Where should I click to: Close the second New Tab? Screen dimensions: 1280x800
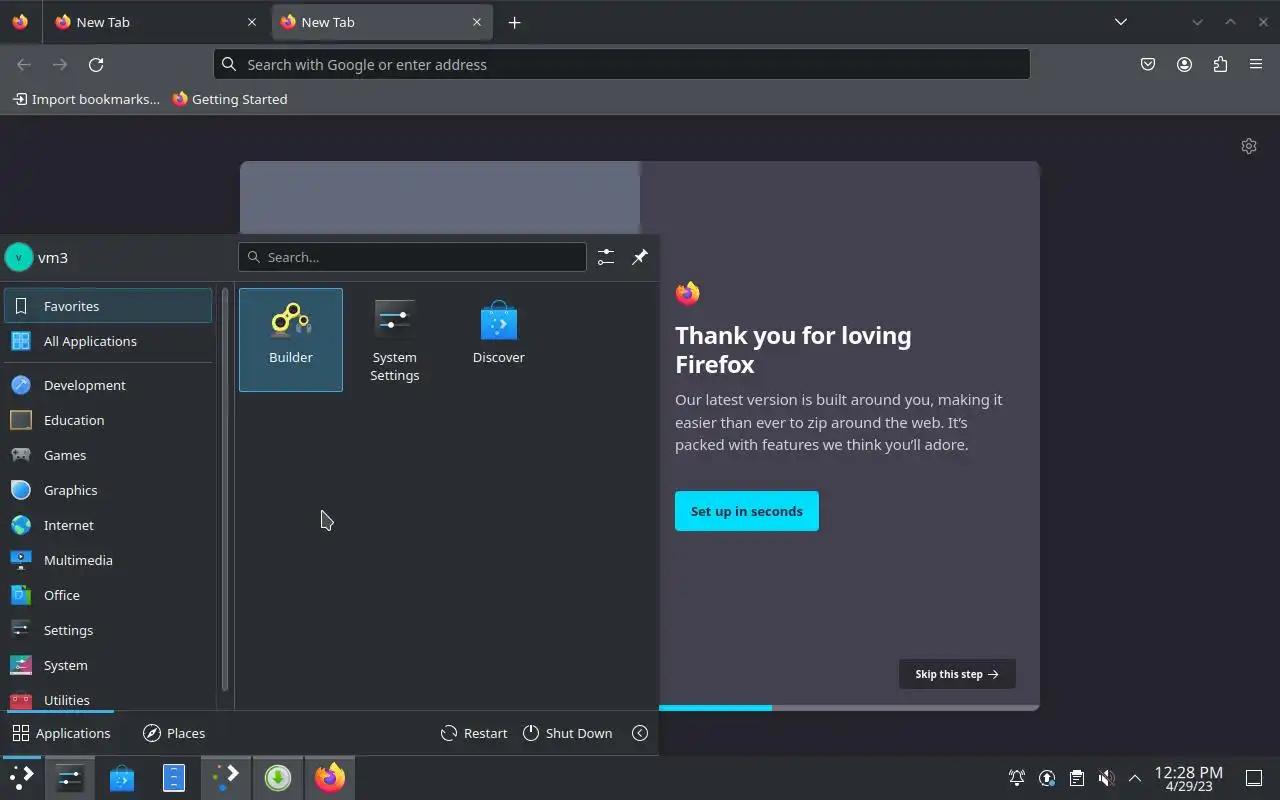coord(477,22)
